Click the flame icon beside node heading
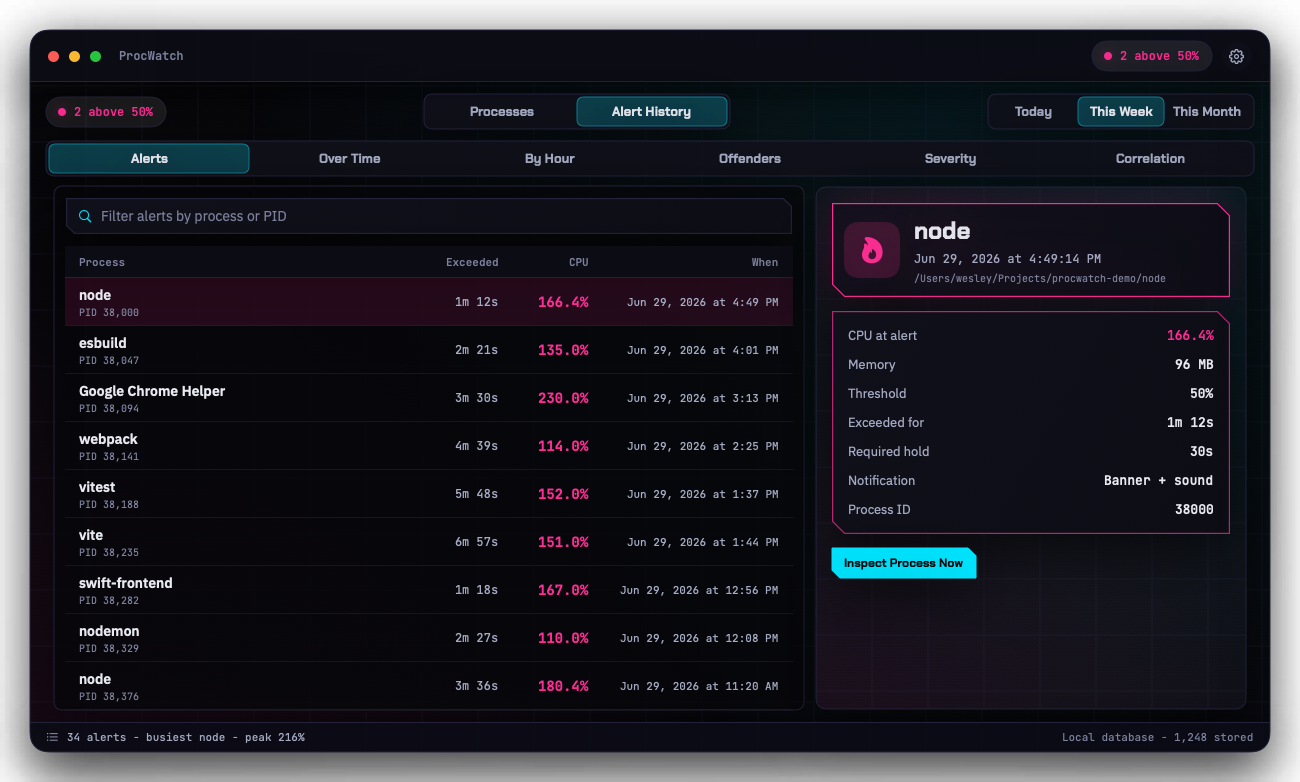The height and width of the screenshot is (782, 1300). (x=871, y=250)
